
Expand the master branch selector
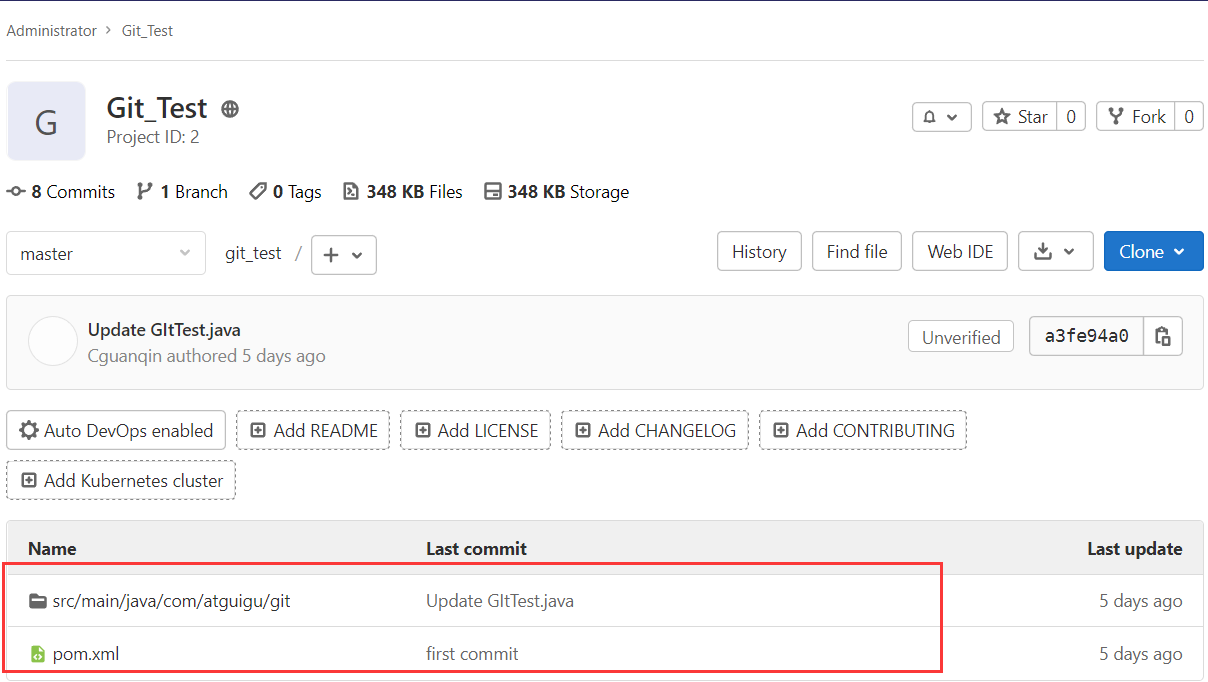[x=106, y=253]
